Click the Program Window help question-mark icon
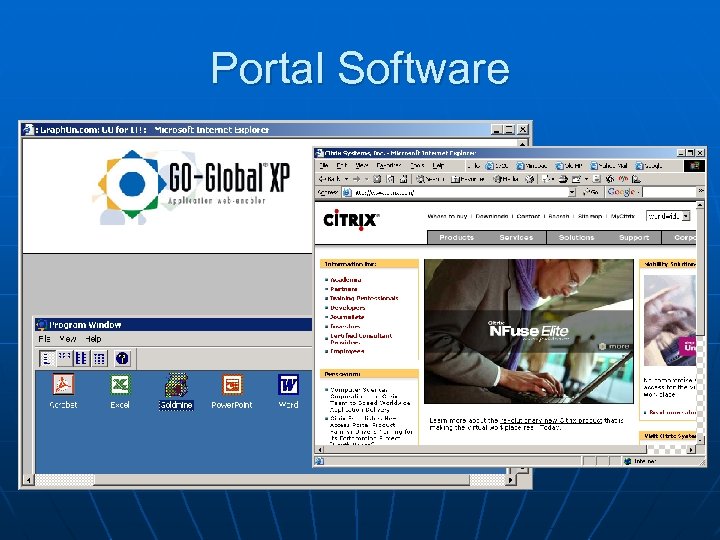Image resolution: width=720 pixels, height=540 pixels. click(x=122, y=358)
